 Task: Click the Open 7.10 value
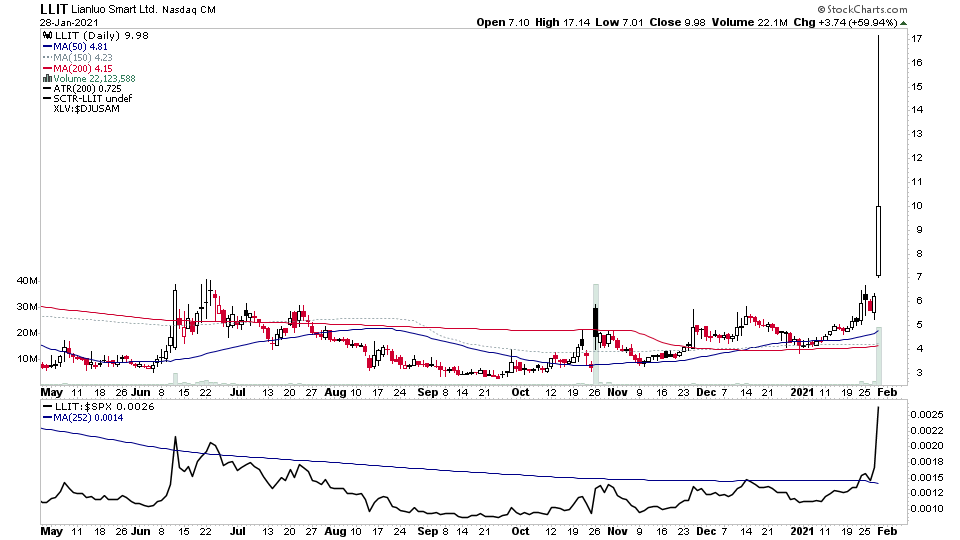(x=503, y=22)
